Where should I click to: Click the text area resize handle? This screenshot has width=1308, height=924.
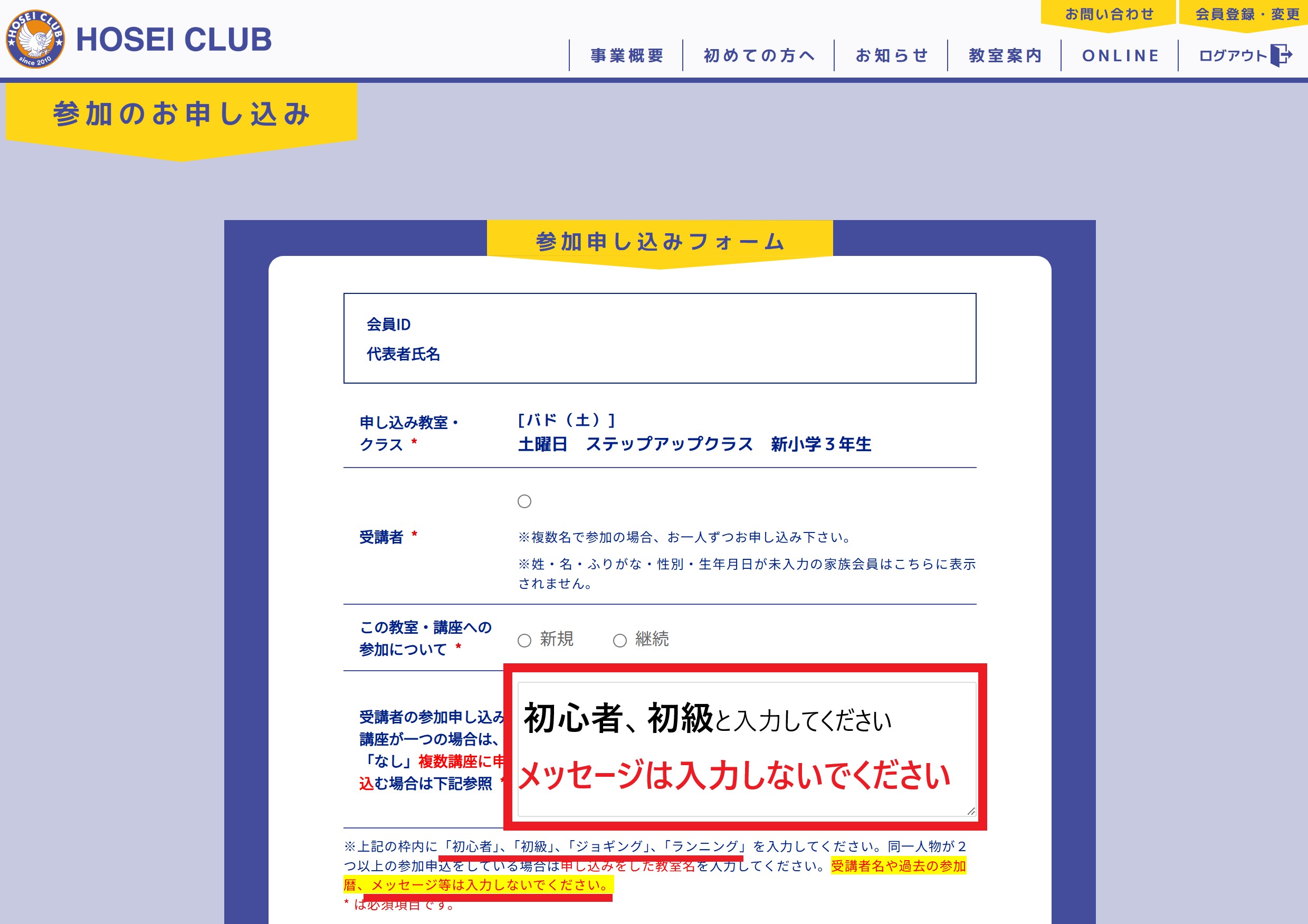(x=971, y=811)
